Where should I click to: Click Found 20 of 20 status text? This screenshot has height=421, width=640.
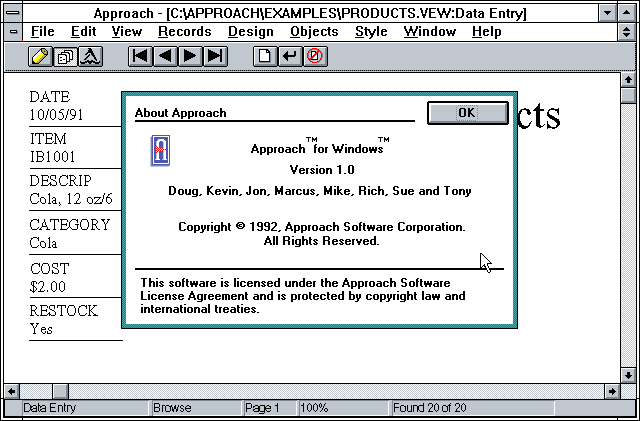[x=429, y=408]
